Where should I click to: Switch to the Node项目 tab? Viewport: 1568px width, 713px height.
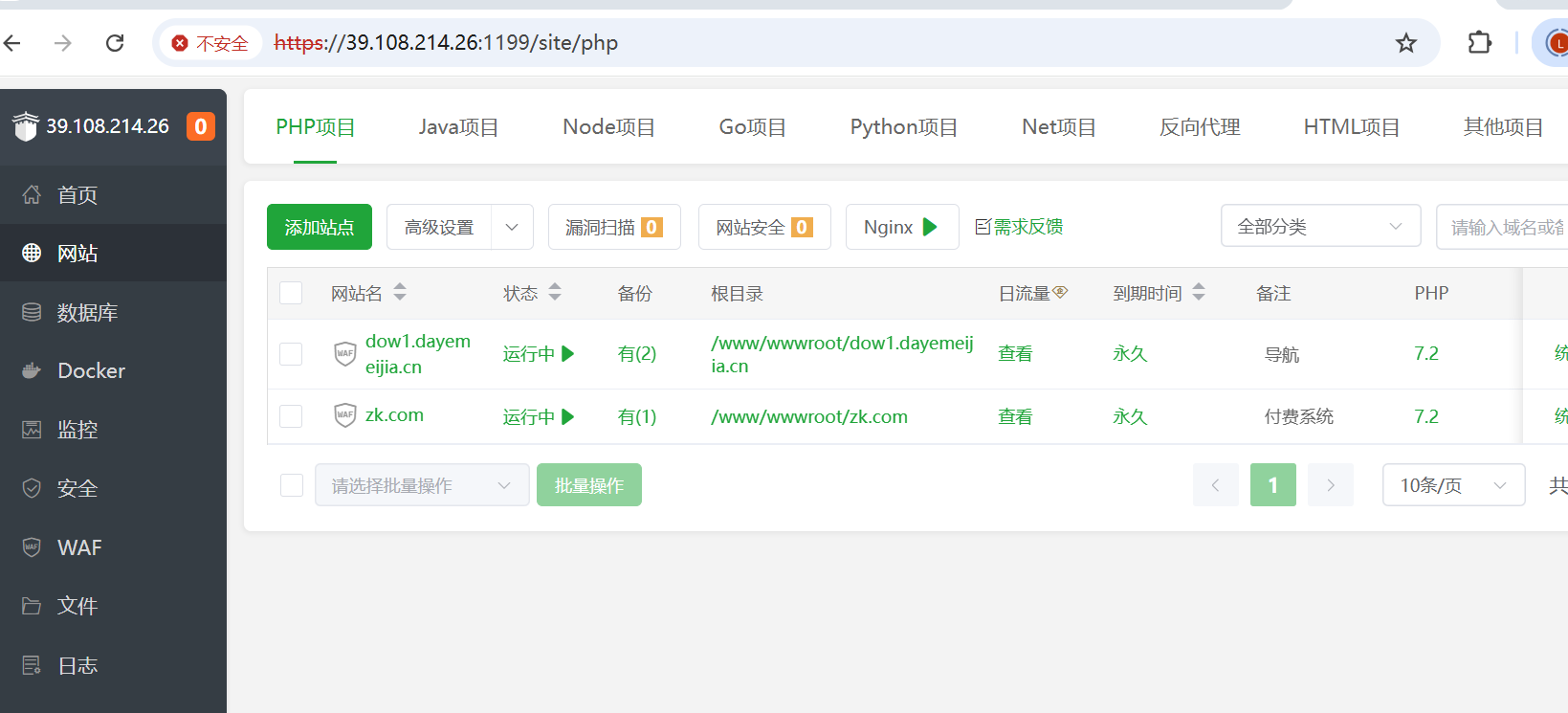coord(608,127)
